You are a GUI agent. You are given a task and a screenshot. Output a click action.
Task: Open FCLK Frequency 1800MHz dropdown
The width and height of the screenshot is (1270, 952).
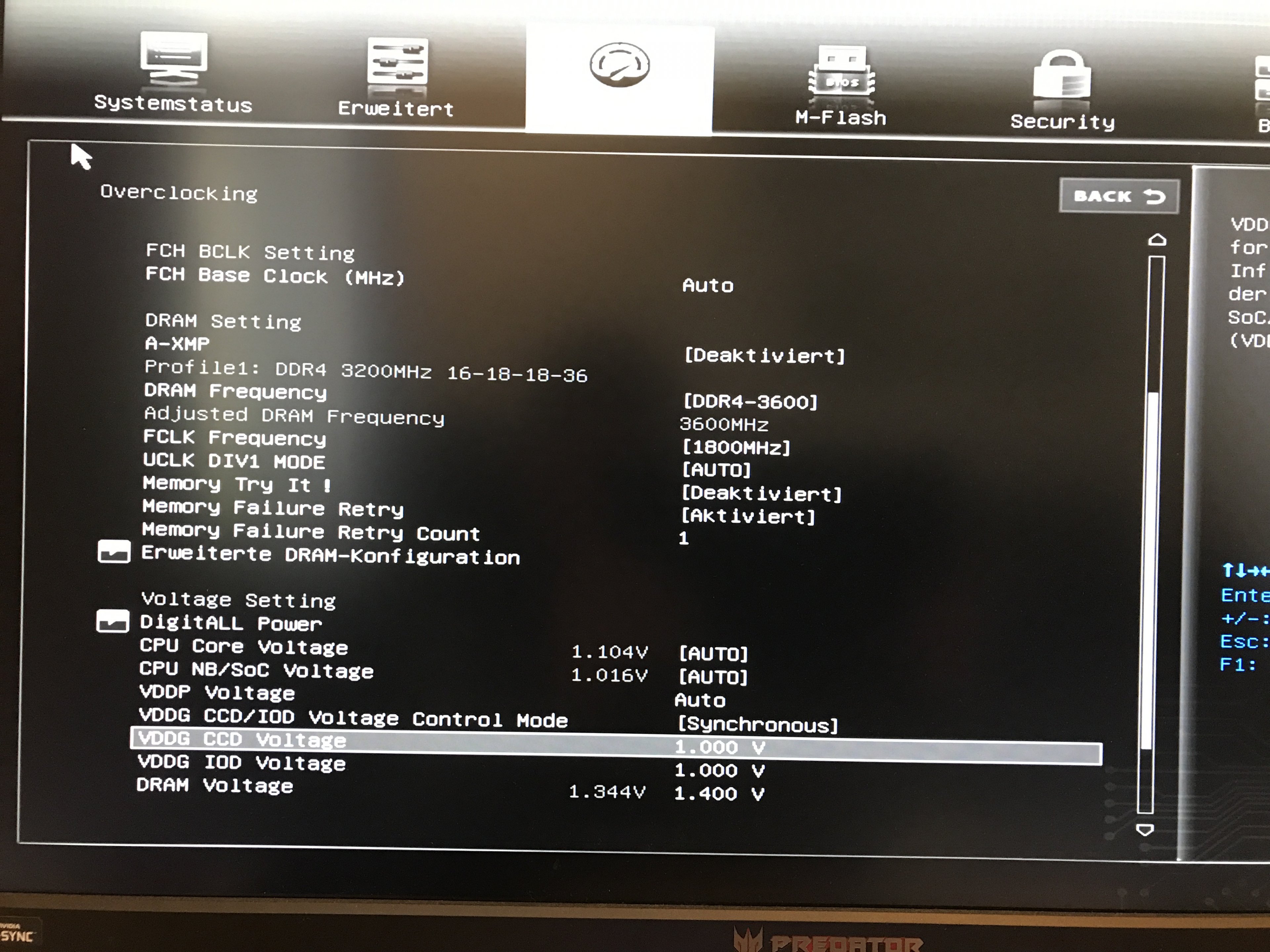tap(736, 448)
